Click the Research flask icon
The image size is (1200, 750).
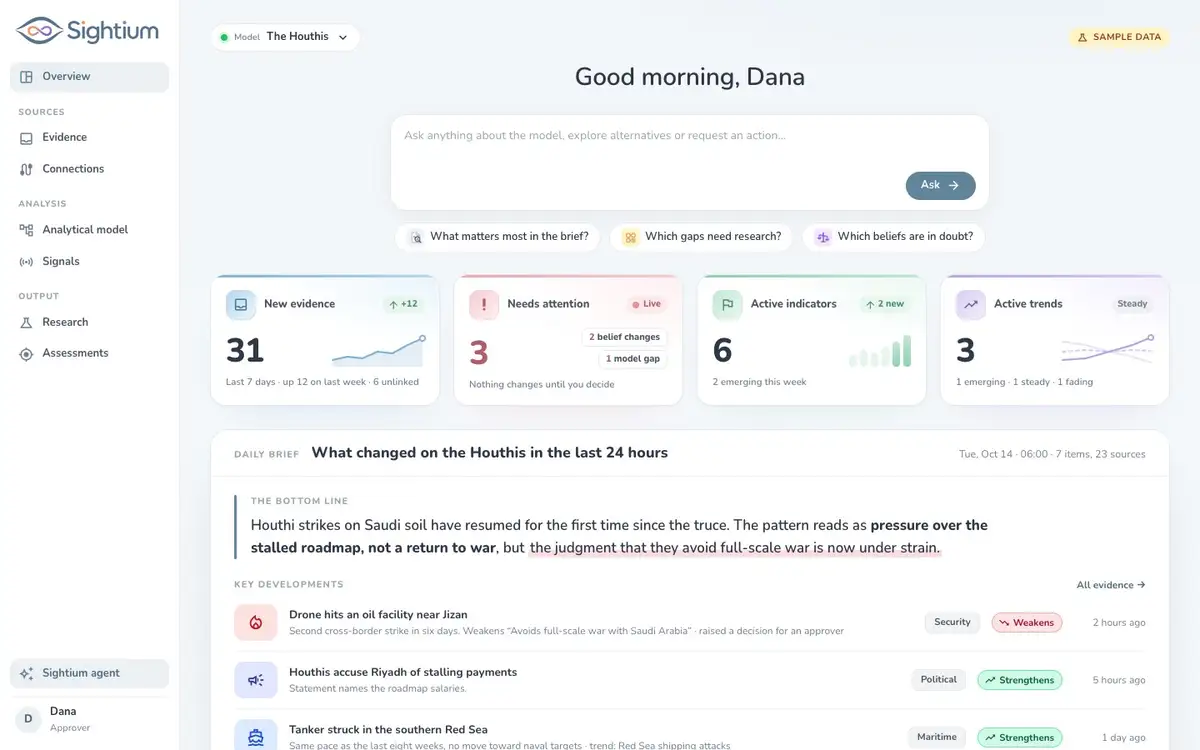[27, 322]
